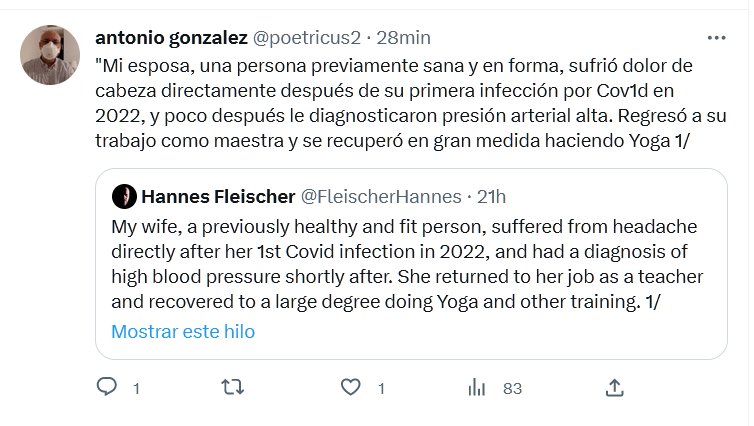Open tweet analytics bar chart icon
The height and width of the screenshot is (426, 754).
pyautogui.click(x=478, y=387)
